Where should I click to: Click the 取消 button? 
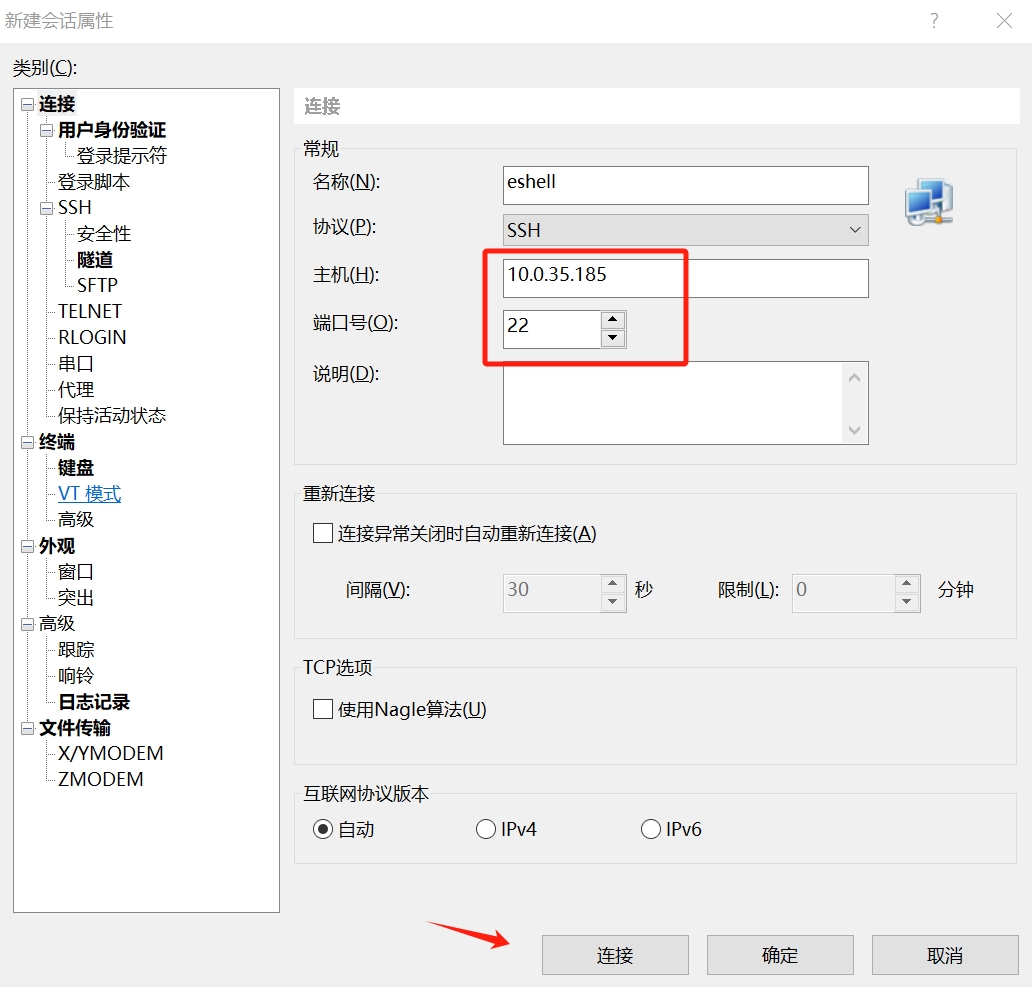coord(945,955)
